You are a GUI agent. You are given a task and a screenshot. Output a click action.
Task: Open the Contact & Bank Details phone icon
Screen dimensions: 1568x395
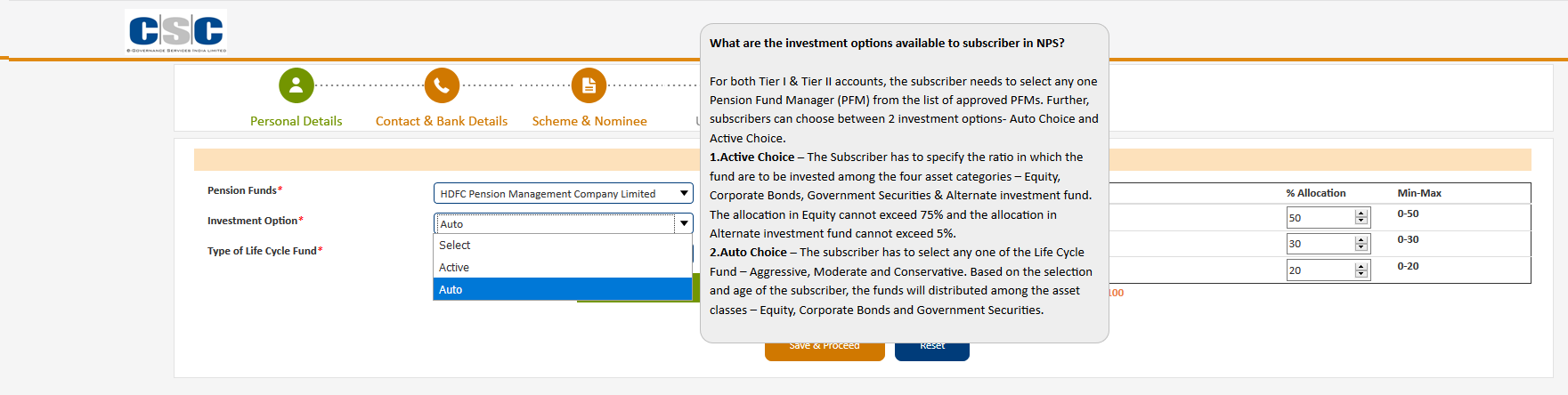[442, 85]
